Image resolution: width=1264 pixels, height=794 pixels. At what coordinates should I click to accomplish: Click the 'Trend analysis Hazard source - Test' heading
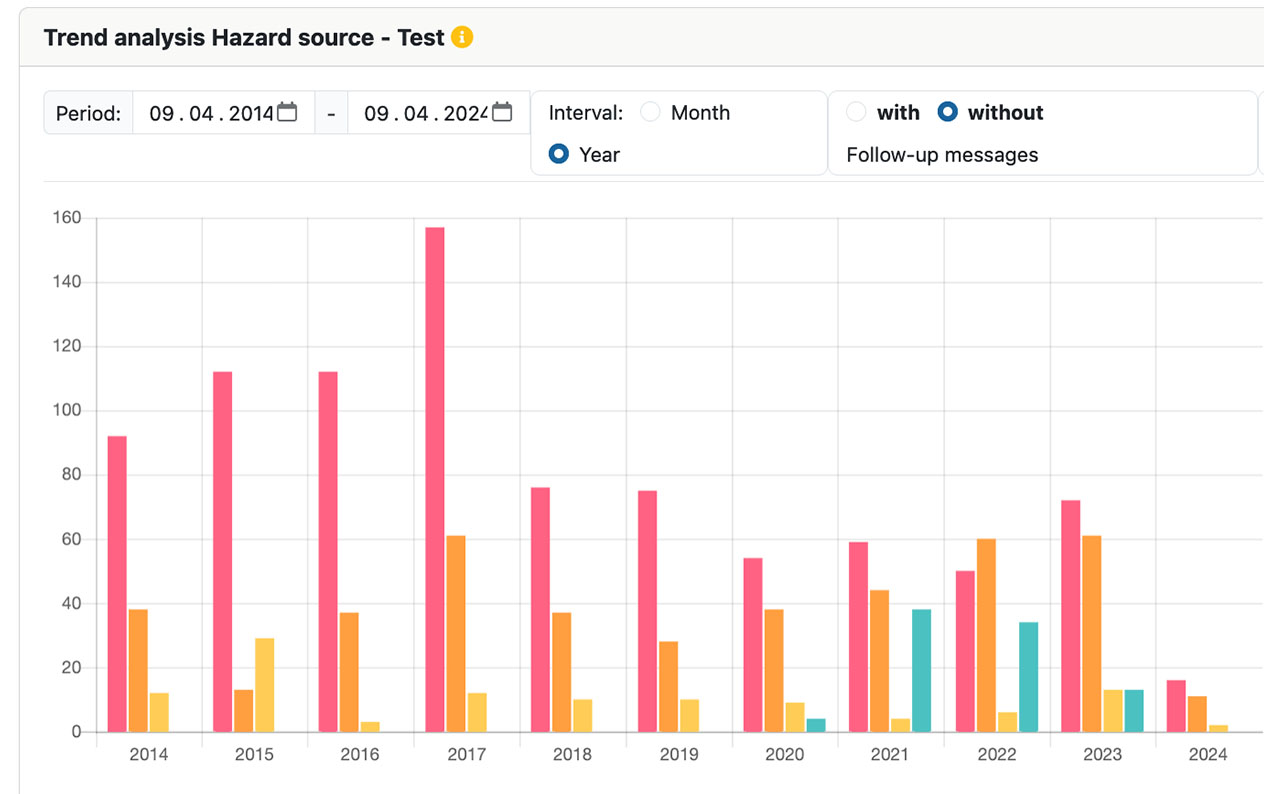[x=244, y=38]
